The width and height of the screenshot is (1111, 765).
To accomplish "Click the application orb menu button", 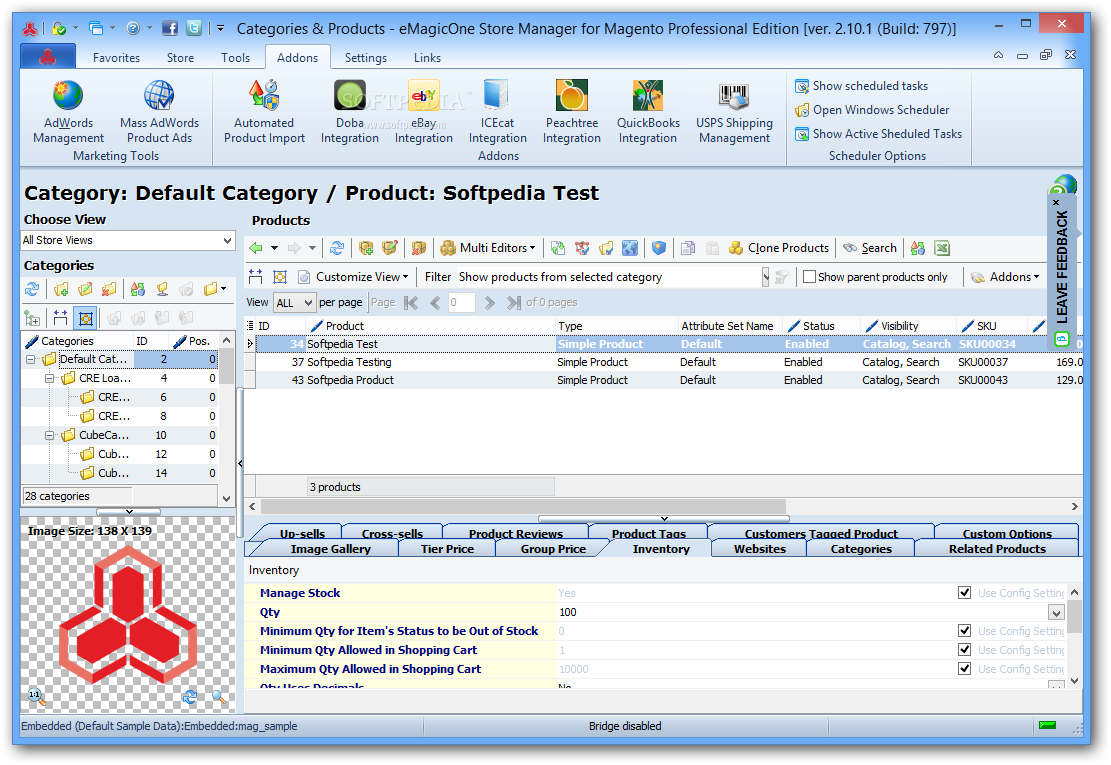I will pyautogui.click(x=48, y=57).
